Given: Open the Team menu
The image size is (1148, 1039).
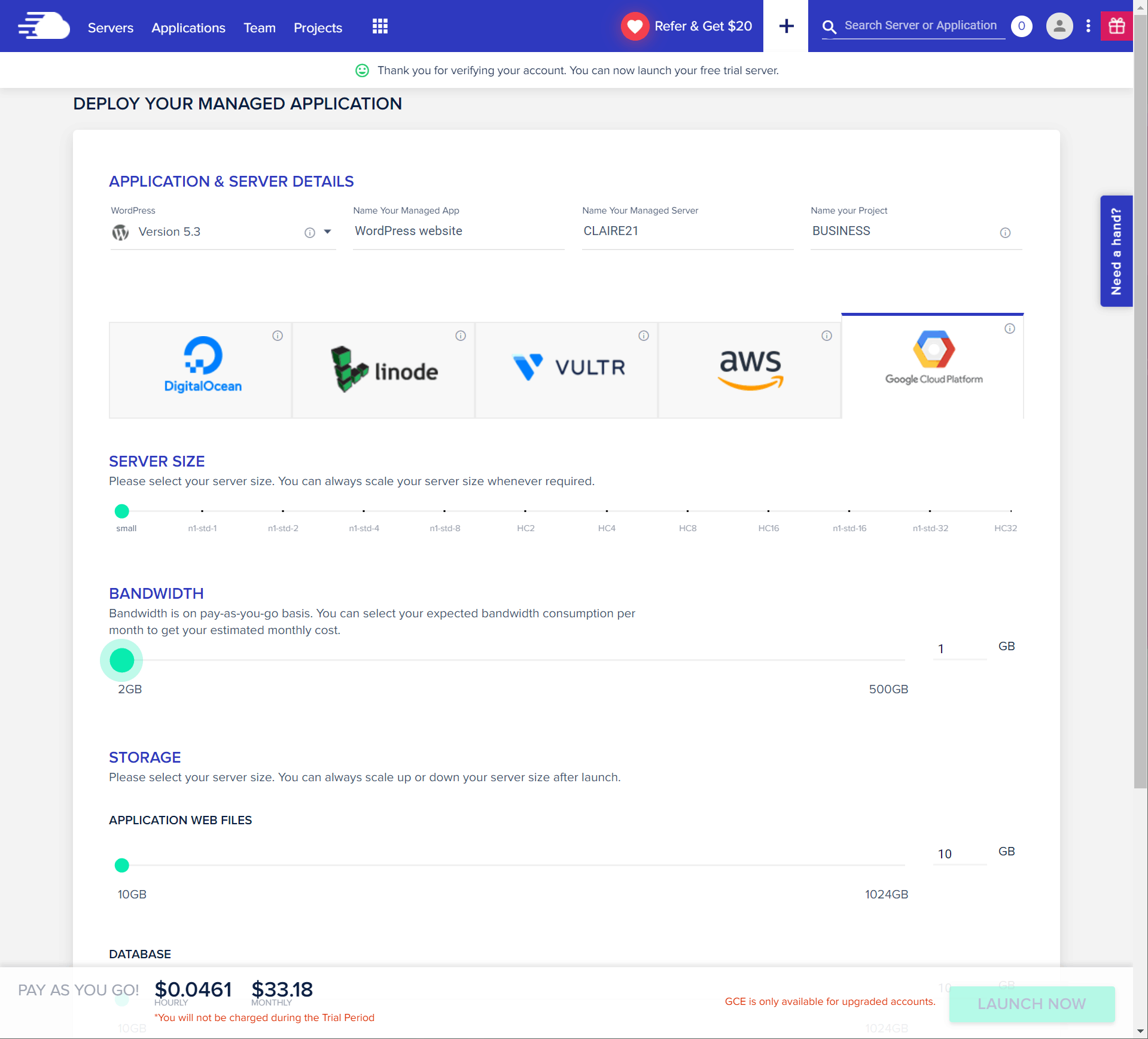Looking at the screenshot, I should pos(260,28).
